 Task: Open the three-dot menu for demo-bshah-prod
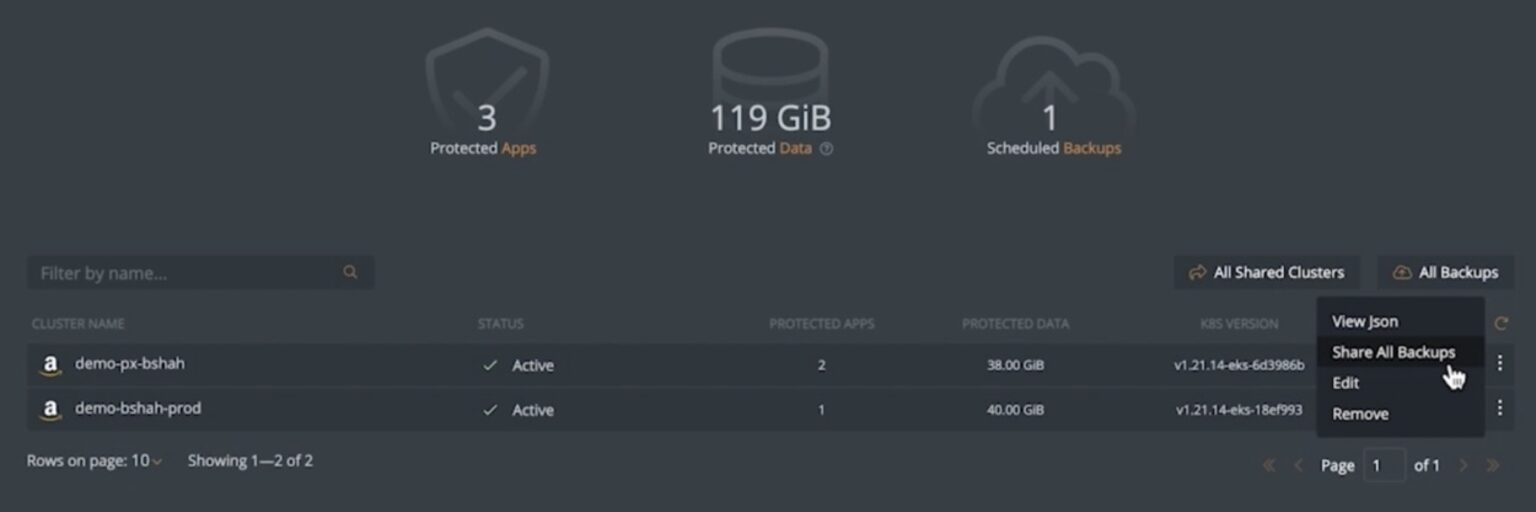click(x=1499, y=408)
